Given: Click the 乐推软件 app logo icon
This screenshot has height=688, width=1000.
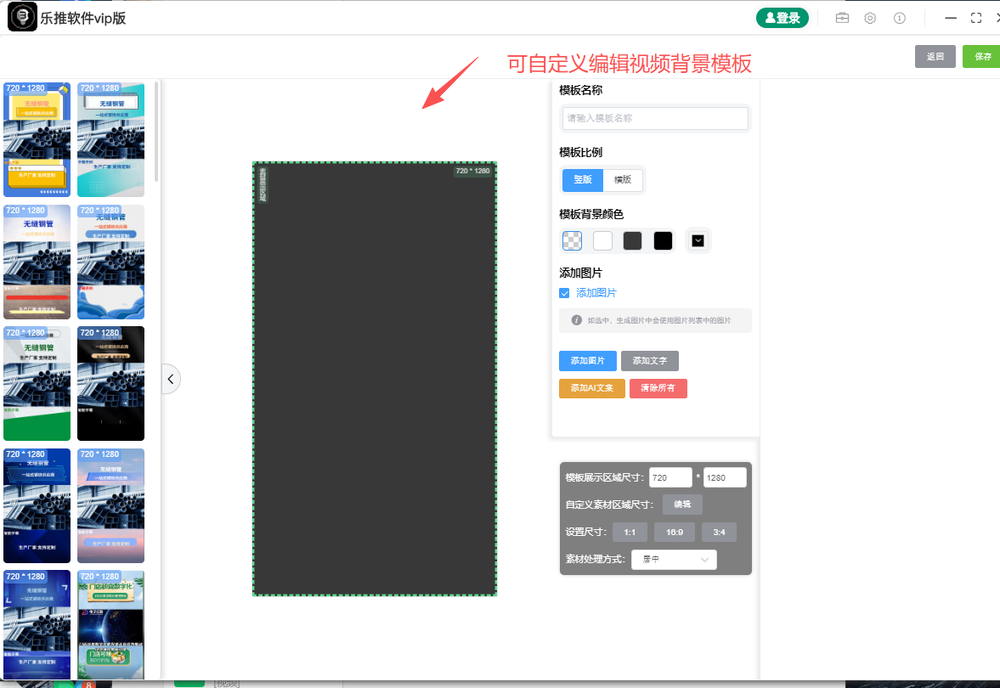Looking at the screenshot, I should click(22, 16).
